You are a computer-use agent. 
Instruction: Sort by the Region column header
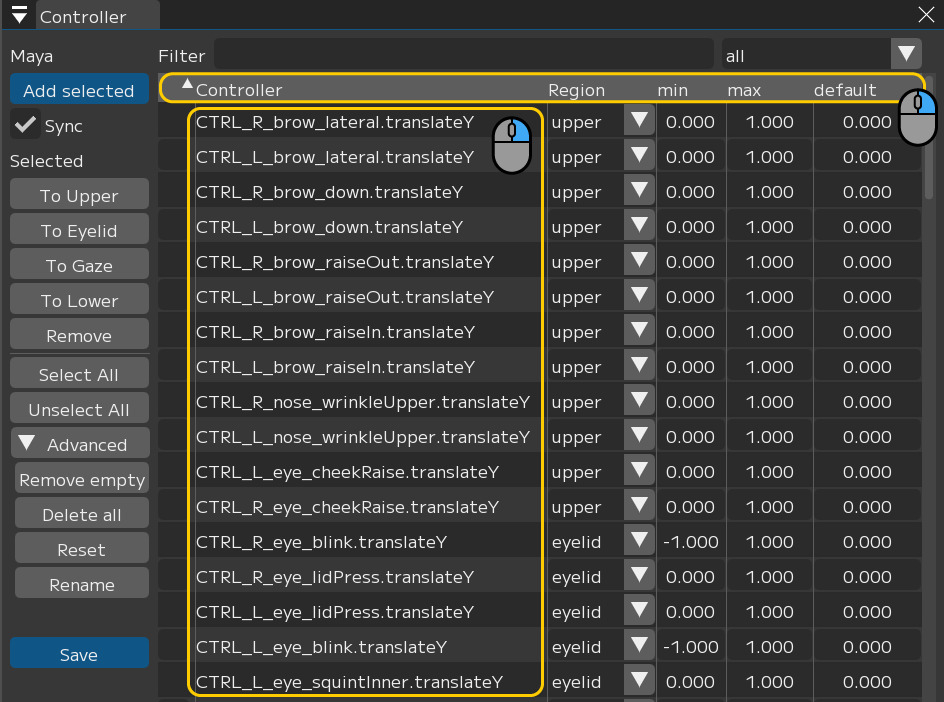576,90
